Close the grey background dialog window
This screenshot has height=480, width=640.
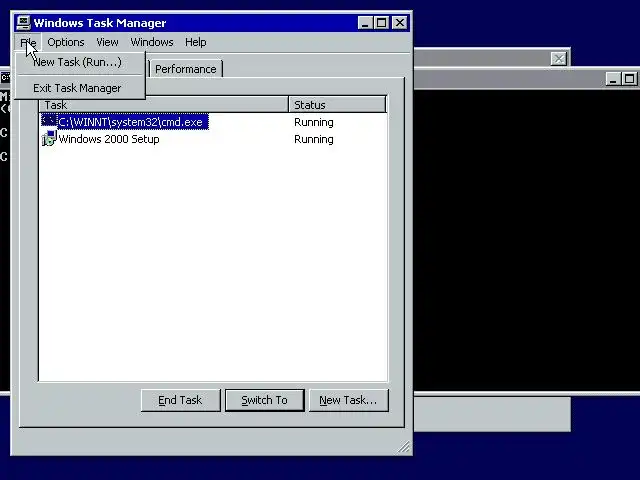558,59
